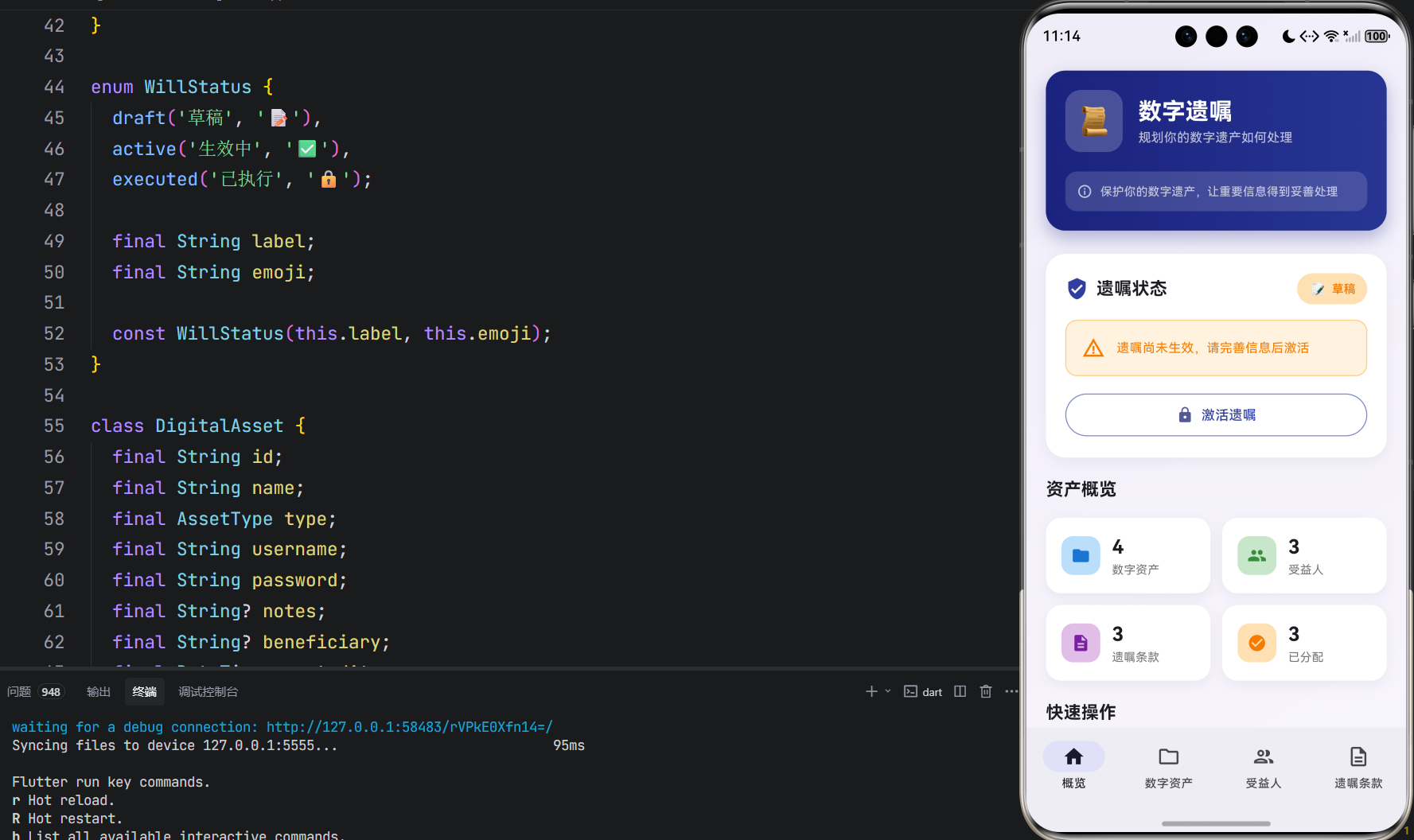Viewport: 1414px width, 840px height.
Task: Click the executed enum value on line 47
Action: 154,180
